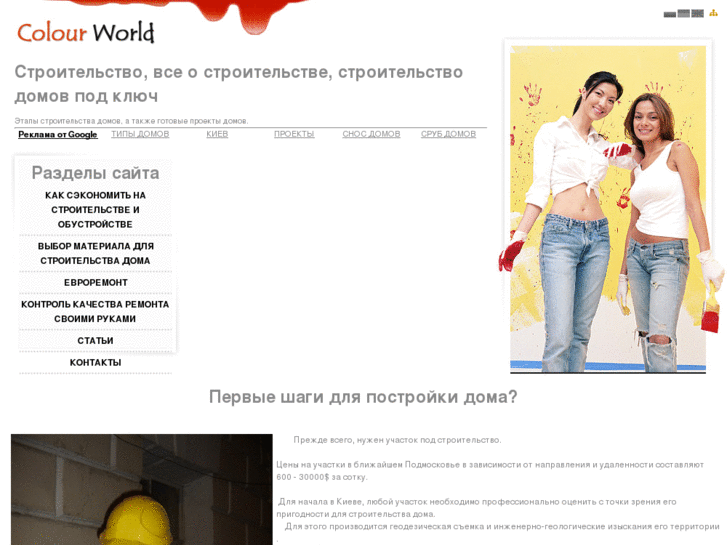
Task: Go to the Статьи section
Action: [x=95, y=340]
